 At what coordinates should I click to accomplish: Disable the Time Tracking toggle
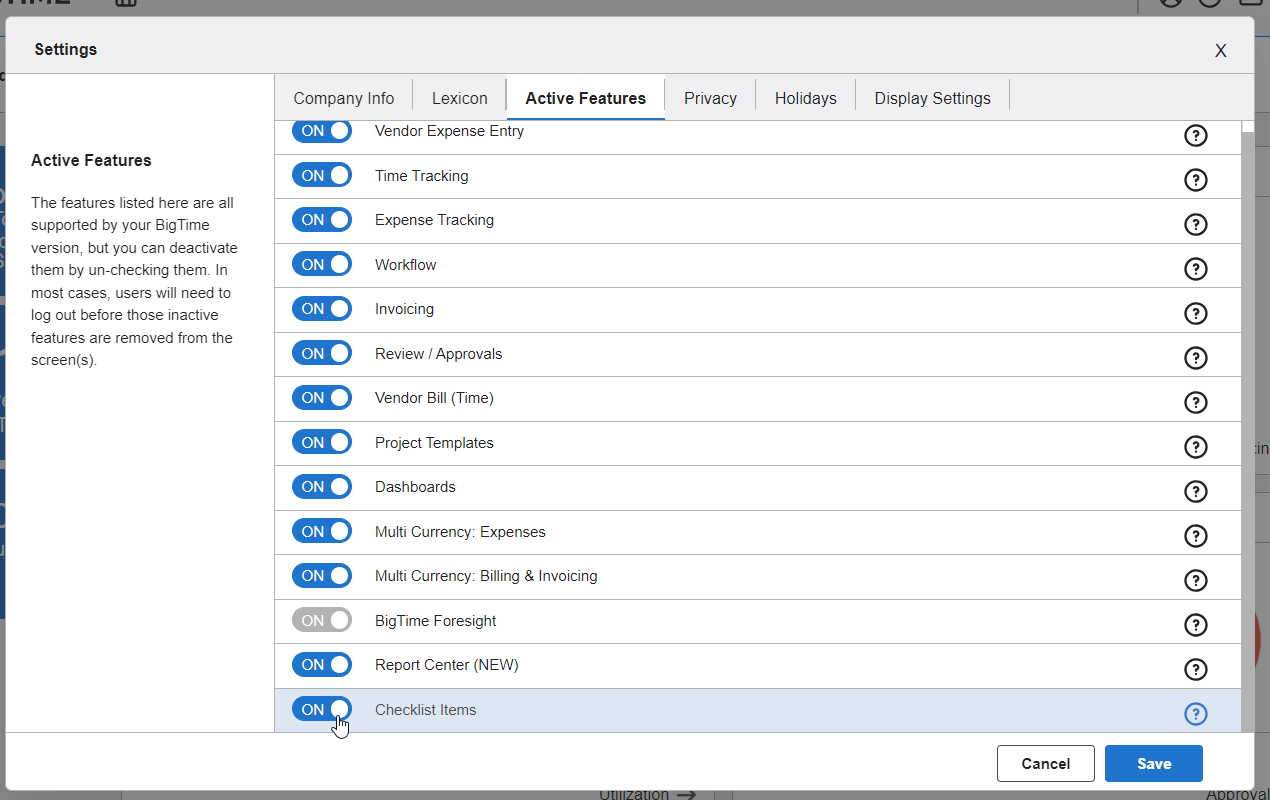click(322, 174)
